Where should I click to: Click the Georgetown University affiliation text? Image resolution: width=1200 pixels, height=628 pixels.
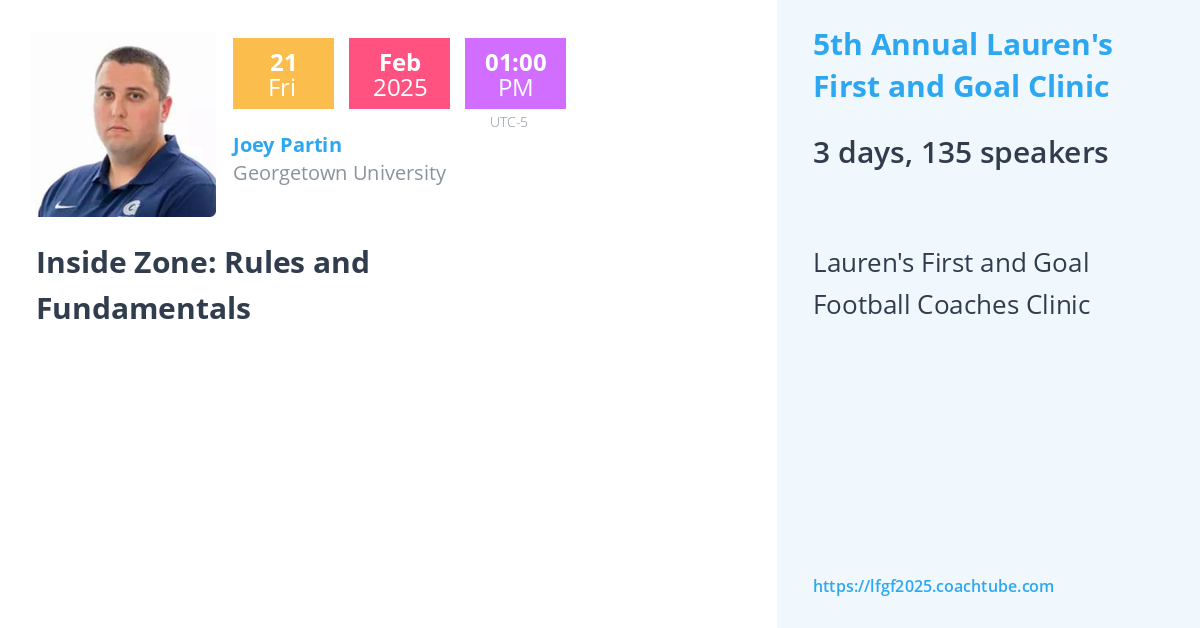pos(339,173)
